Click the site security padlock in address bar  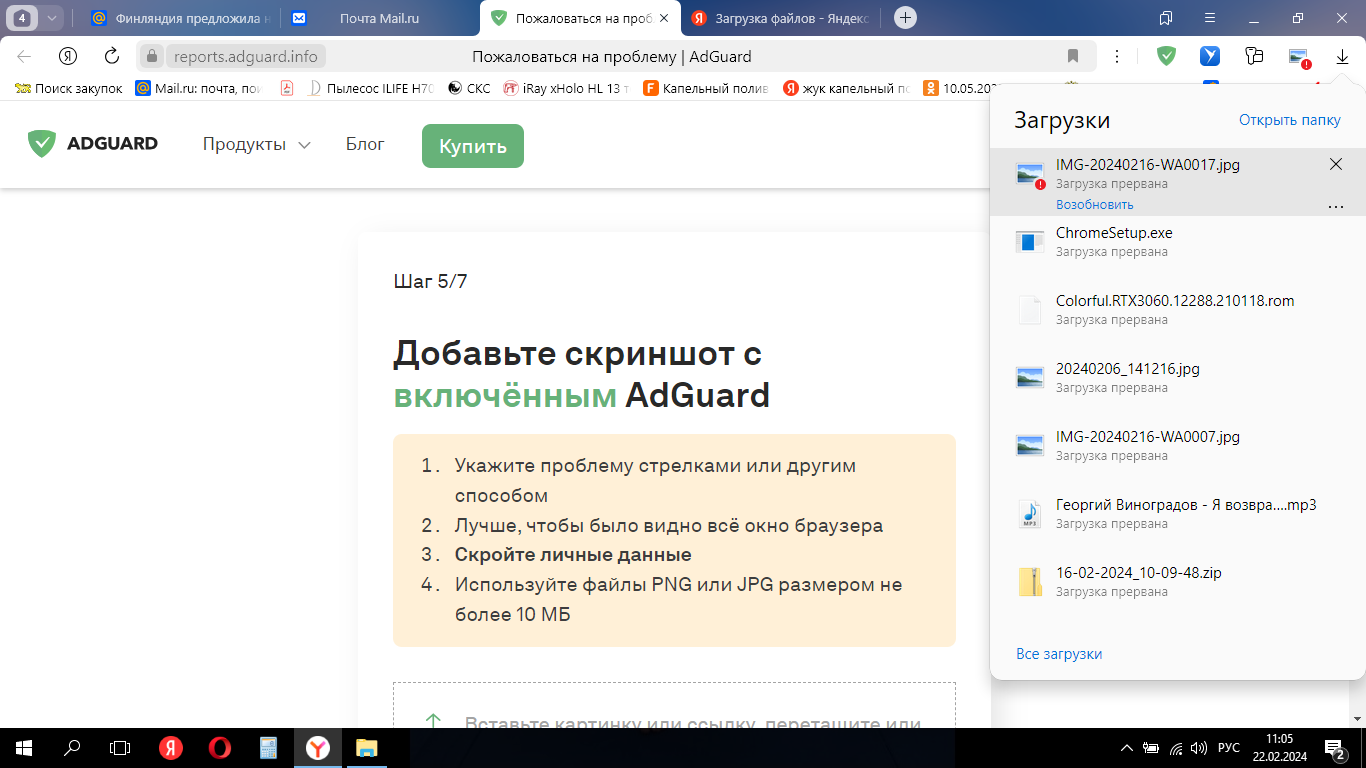pos(150,56)
